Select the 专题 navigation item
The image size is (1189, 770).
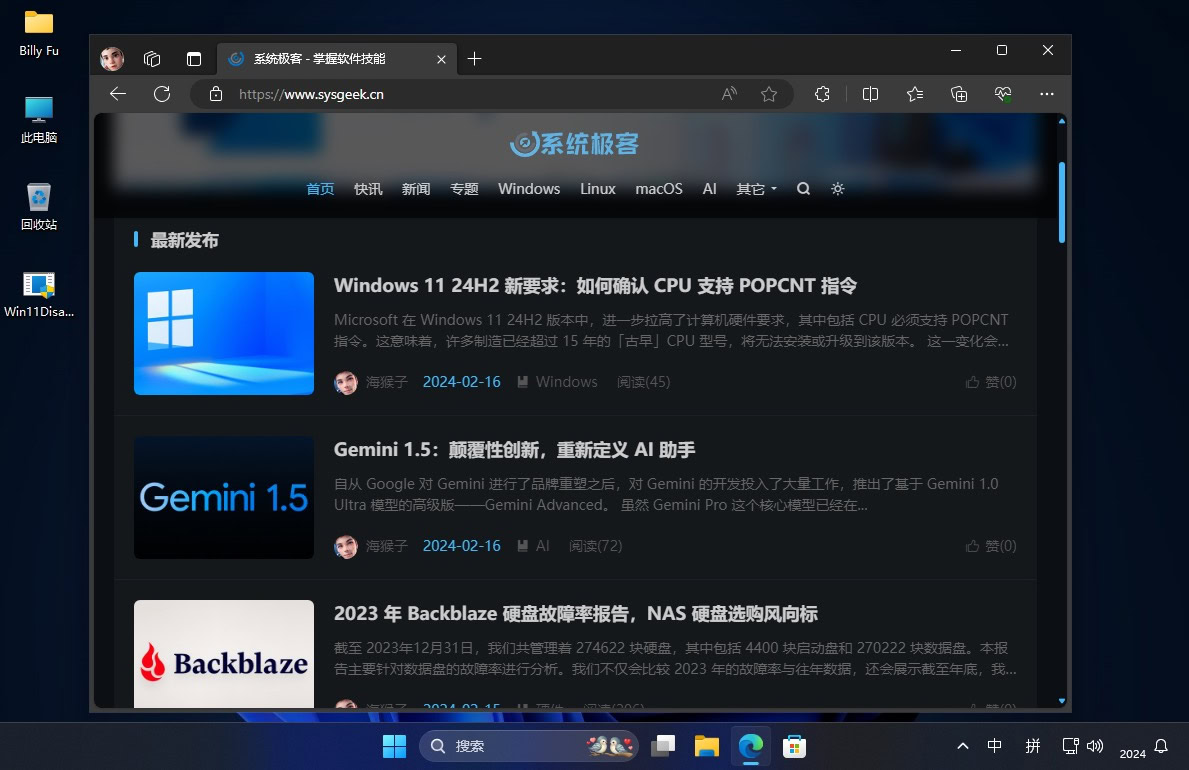click(464, 189)
